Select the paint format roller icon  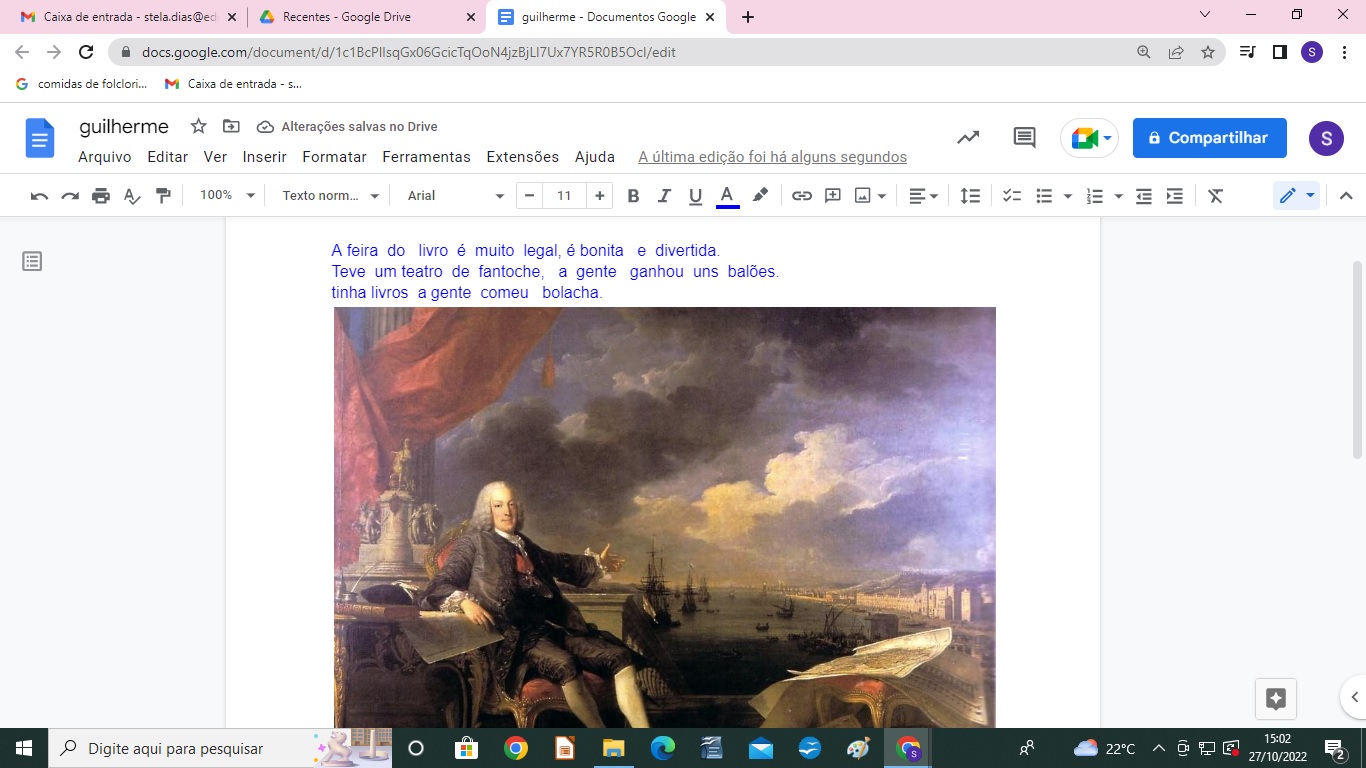pyautogui.click(x=163, y=196)
